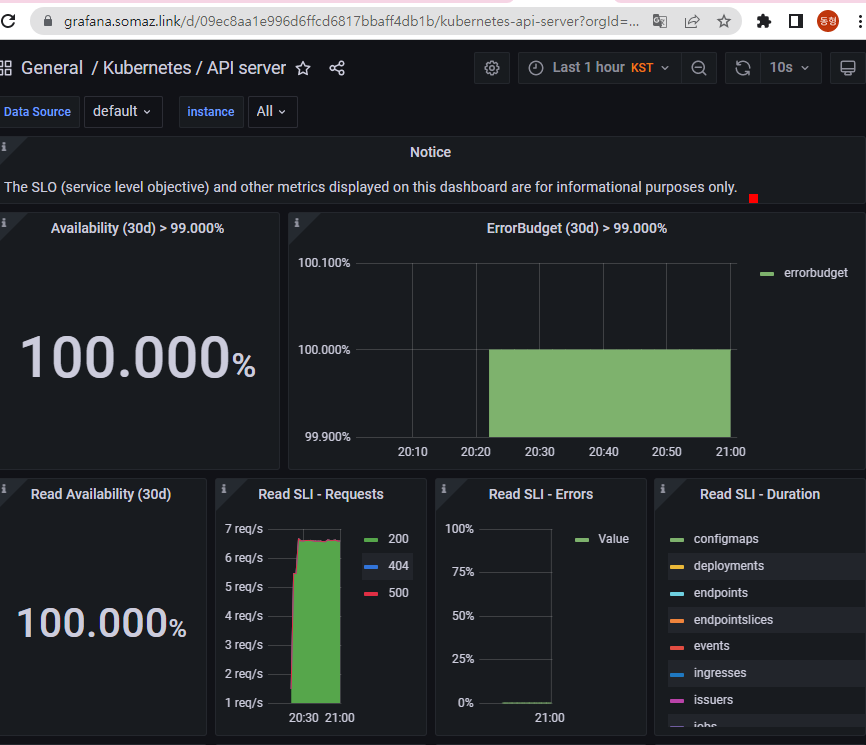Toggle the endpointslices series in Duration legend
This screenshot has height=745, width=866.
pyautogui.click(x=733, y=620)
